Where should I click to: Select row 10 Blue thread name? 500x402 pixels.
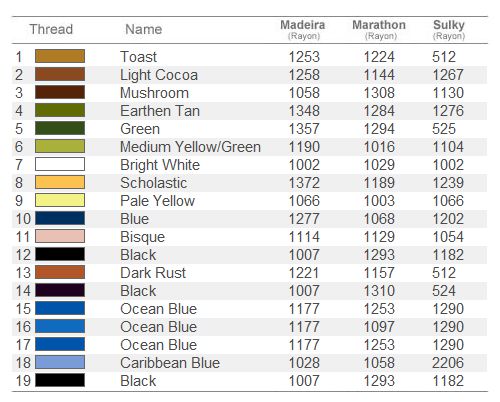135,219
